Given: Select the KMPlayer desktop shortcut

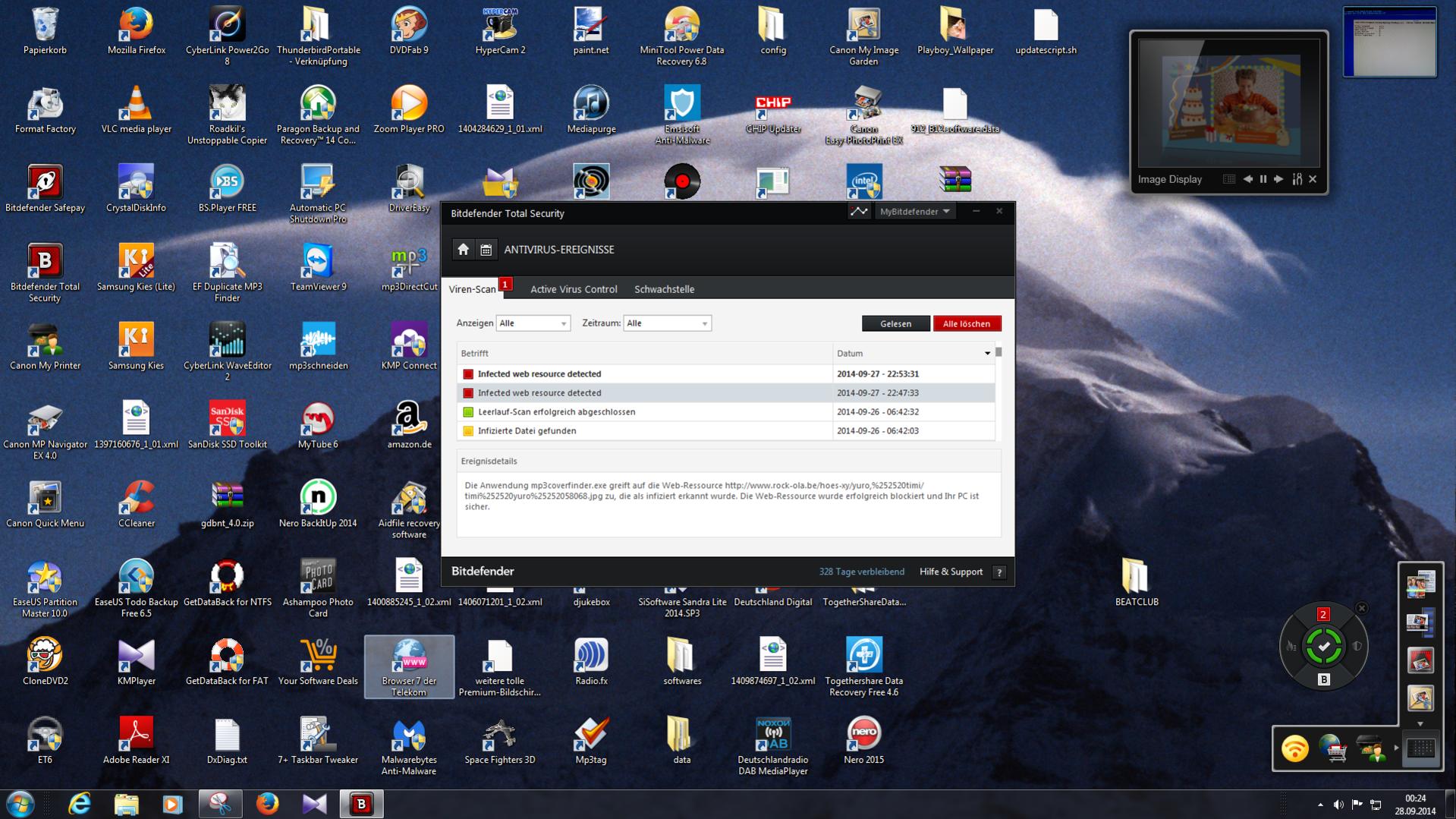Looking at the screenshot, I should (137, 661).
